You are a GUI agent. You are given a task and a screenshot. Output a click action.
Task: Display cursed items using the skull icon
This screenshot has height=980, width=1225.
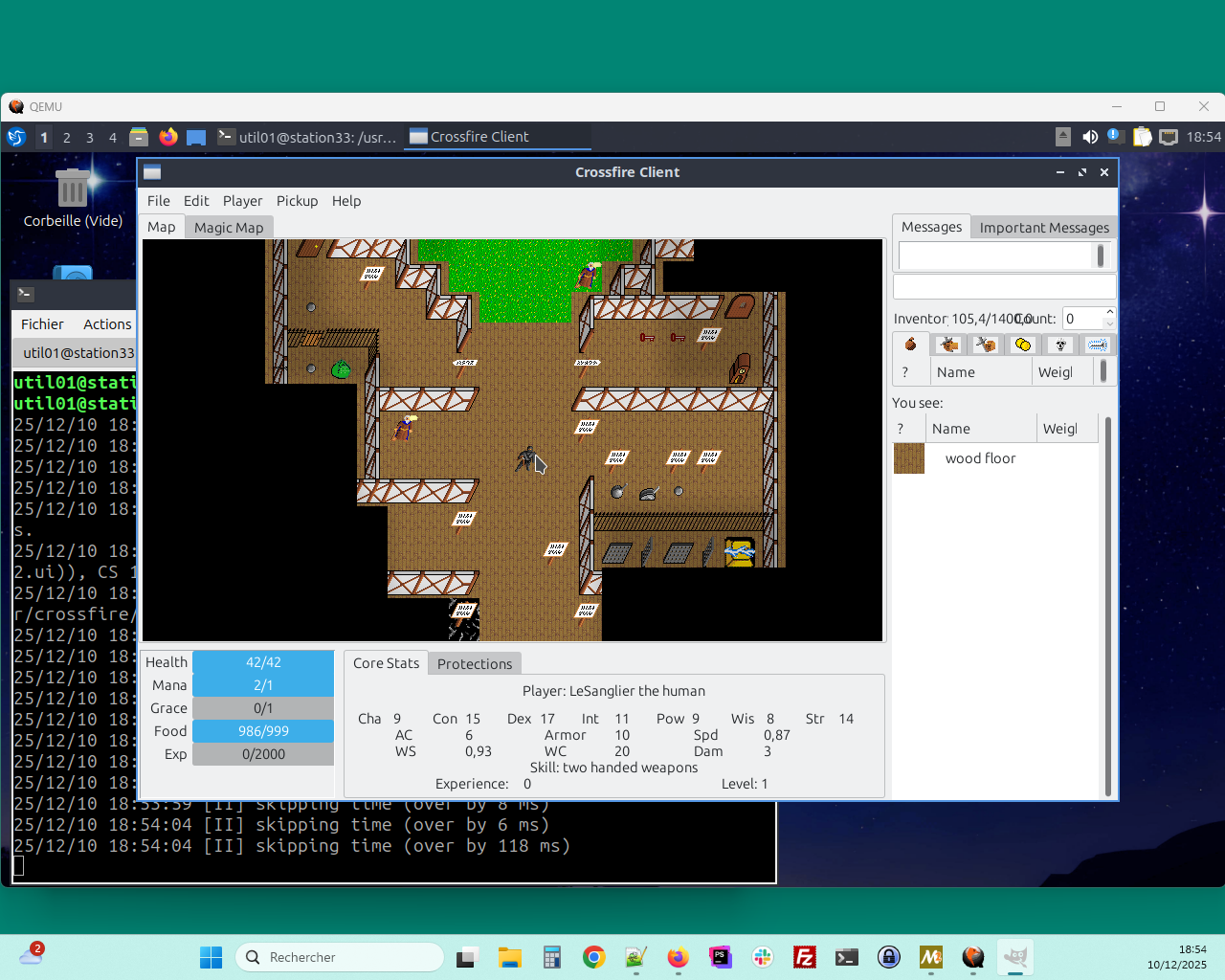coord(1059,344)
